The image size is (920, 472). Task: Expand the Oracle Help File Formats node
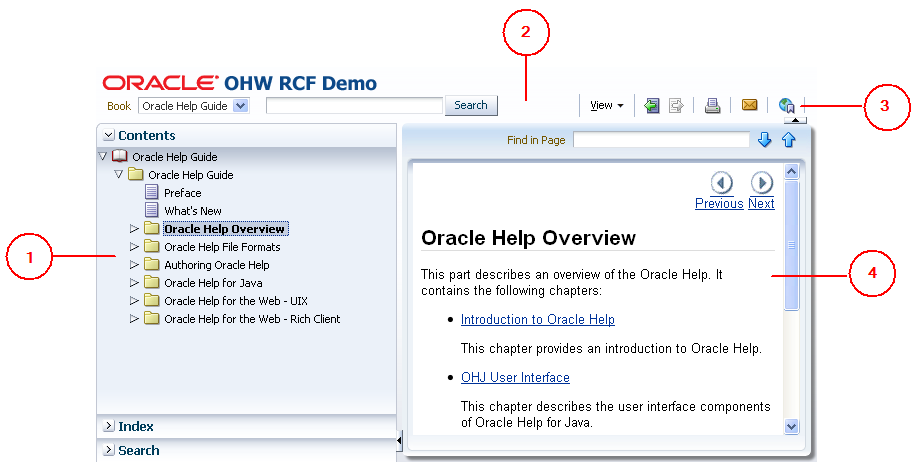134,247
